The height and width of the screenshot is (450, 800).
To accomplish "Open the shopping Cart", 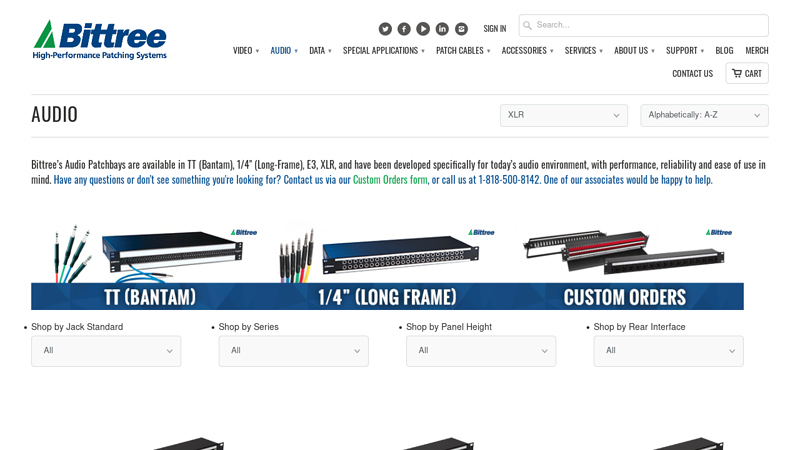I will (747, 73).
